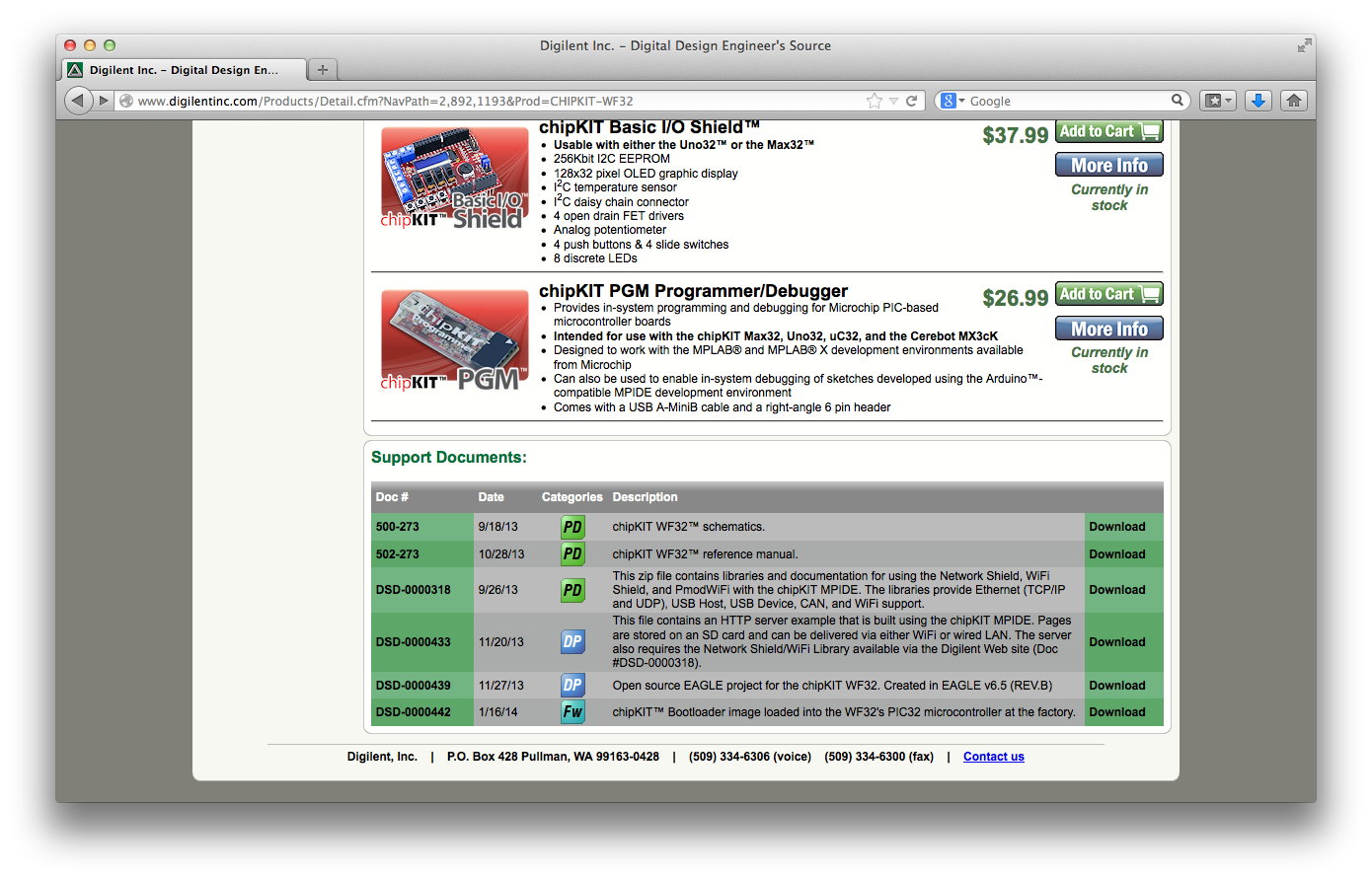Click doc number DSD-0000318
This screenshot has width=1372, height=880.
(x=413, y=590)
